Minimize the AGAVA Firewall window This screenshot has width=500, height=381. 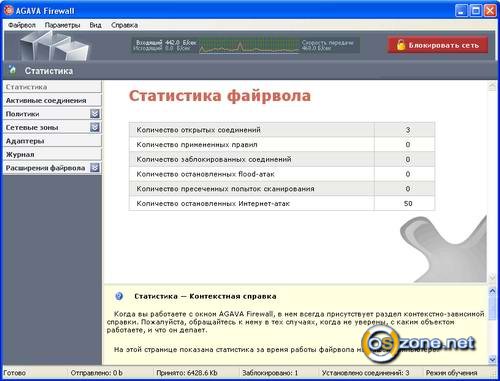(x=461, y=11)
